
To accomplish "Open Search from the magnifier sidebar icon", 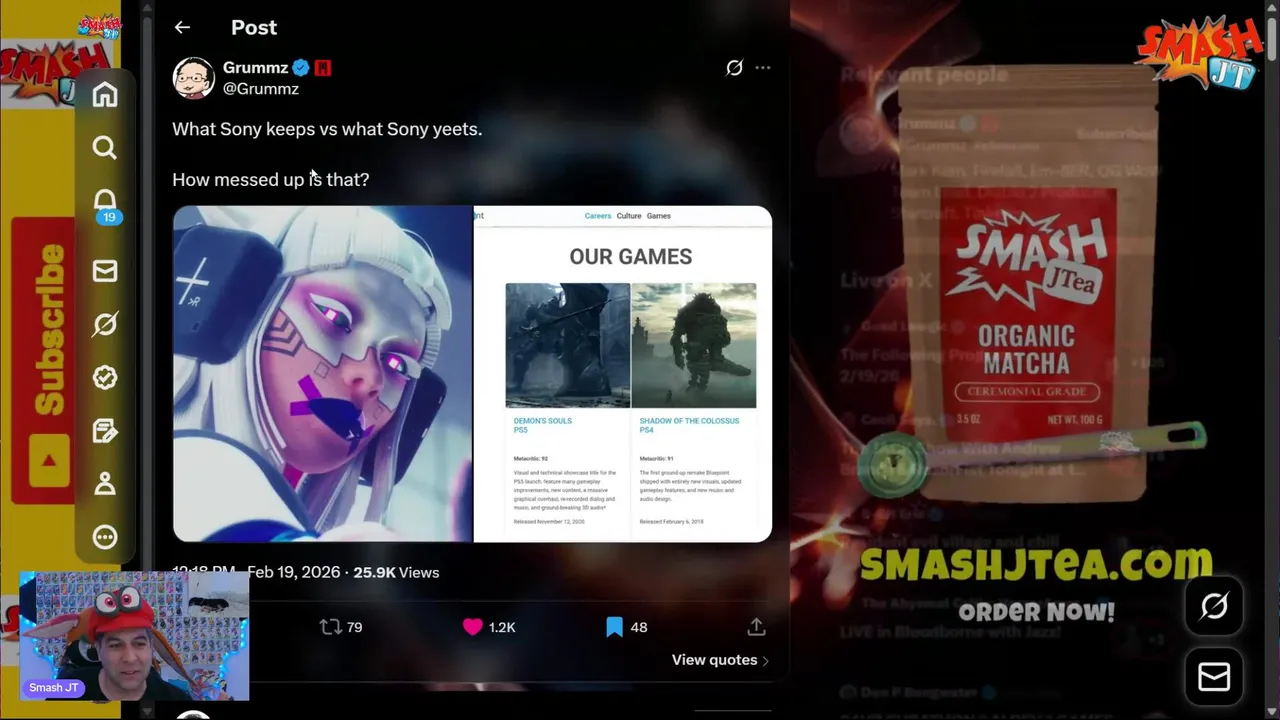I will coord(105,148).
